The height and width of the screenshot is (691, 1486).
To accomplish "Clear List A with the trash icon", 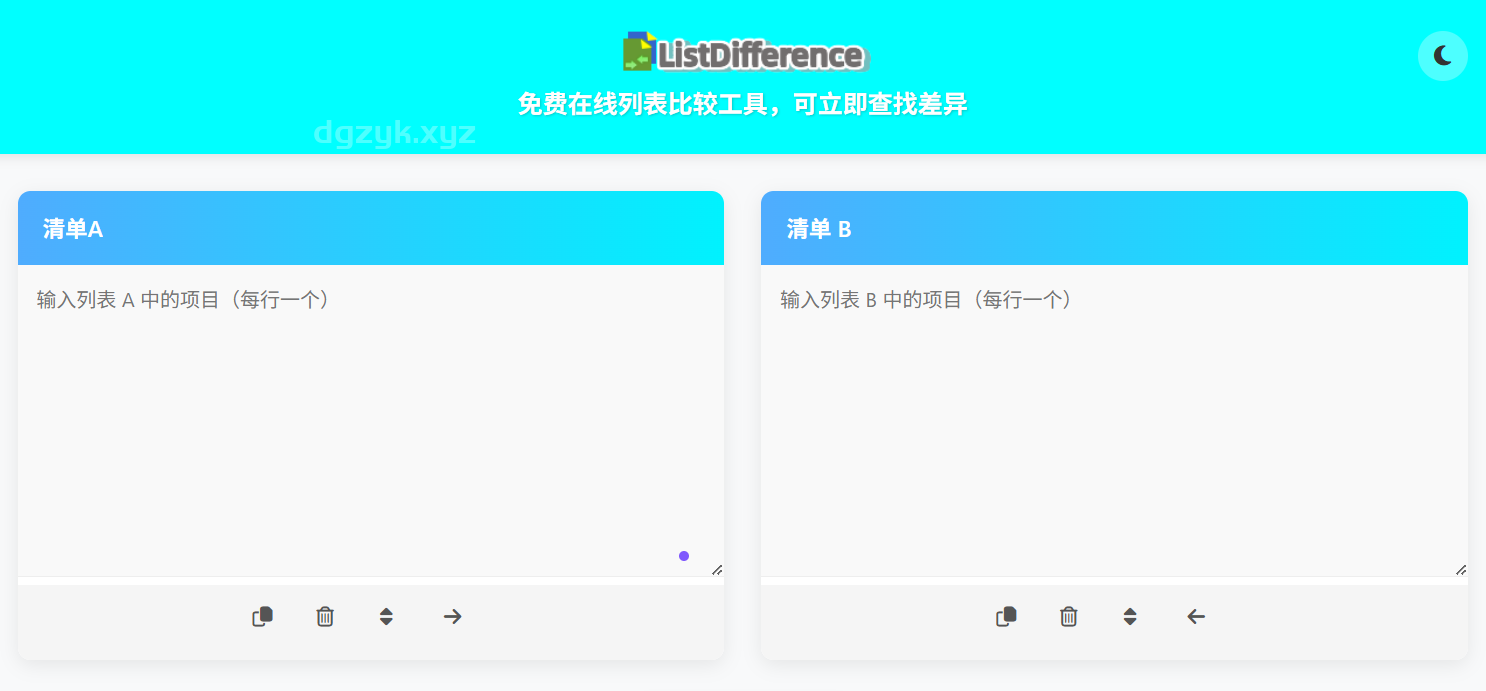I will click(x=325, y=617).
